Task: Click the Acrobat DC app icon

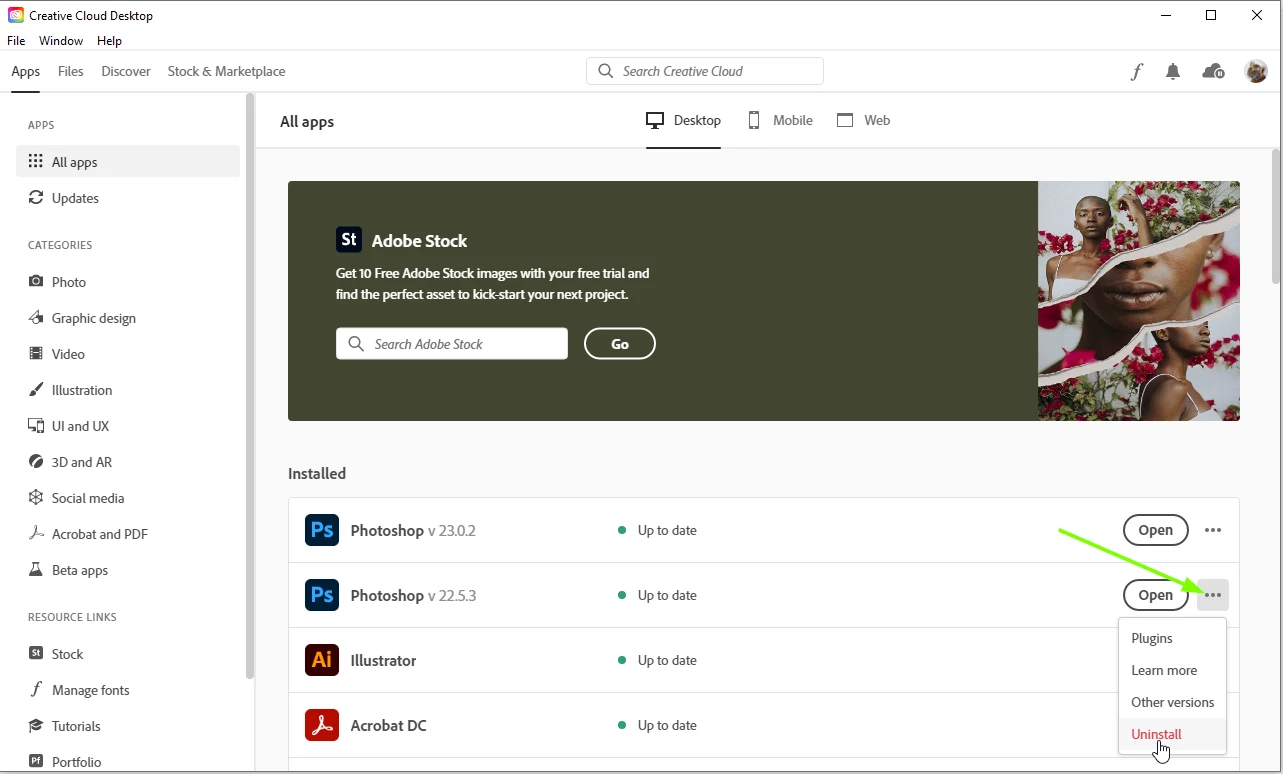Action: tap(322, 725)
